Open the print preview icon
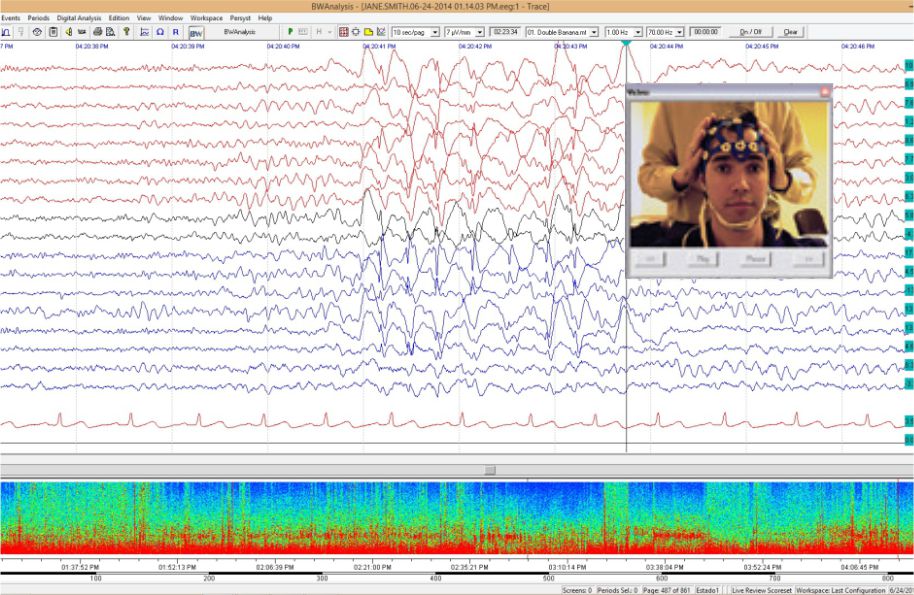Viewport: 914px width, 595px height. [x=110, y=32]
